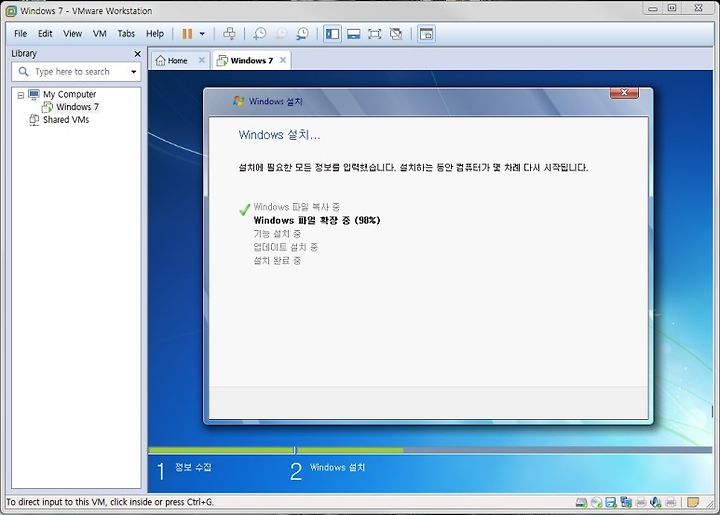The image size is (720, 515).
Task: Click the greyed-out revert to snapshot icon
Action: click(x=281, y=34)
